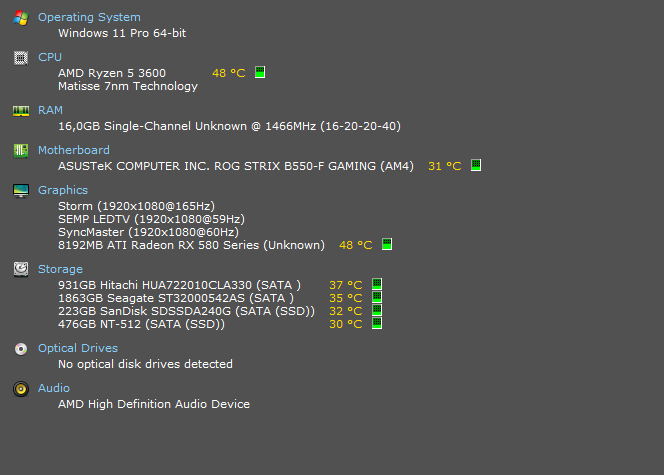Viewport: 664px width, 475px height.
Task: Select the 16,0GB Single-Channel RAM line
Action: point(230,126)
